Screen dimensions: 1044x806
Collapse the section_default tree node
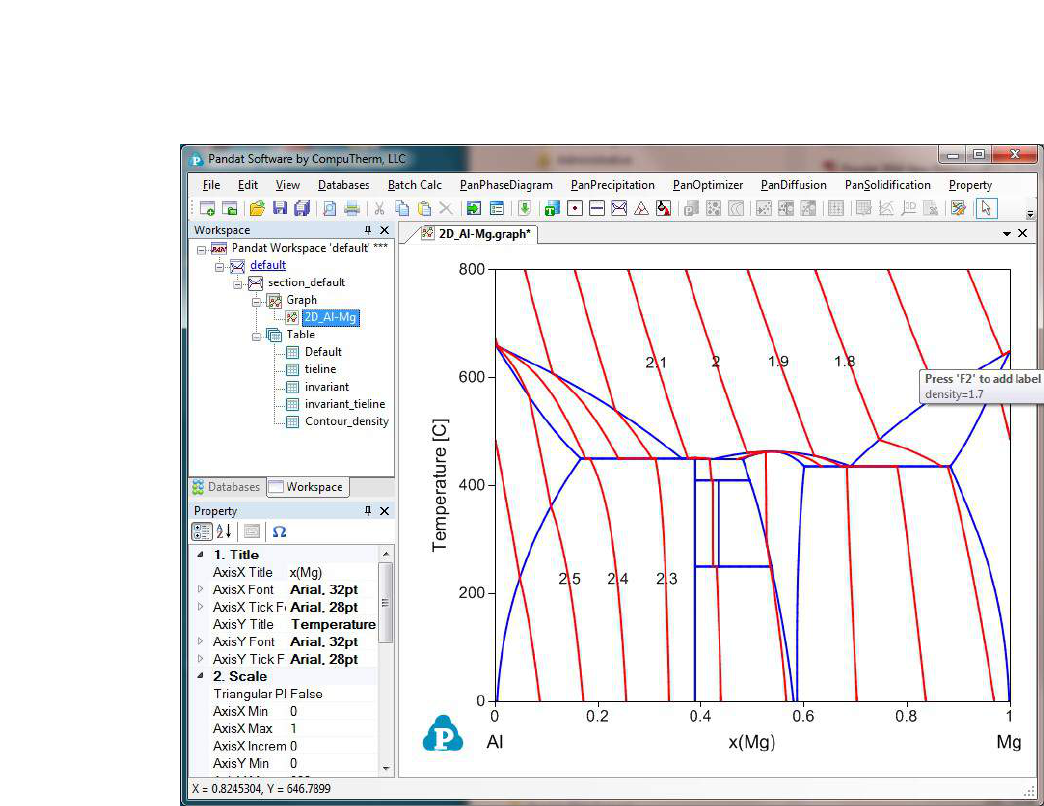point(237,284)
